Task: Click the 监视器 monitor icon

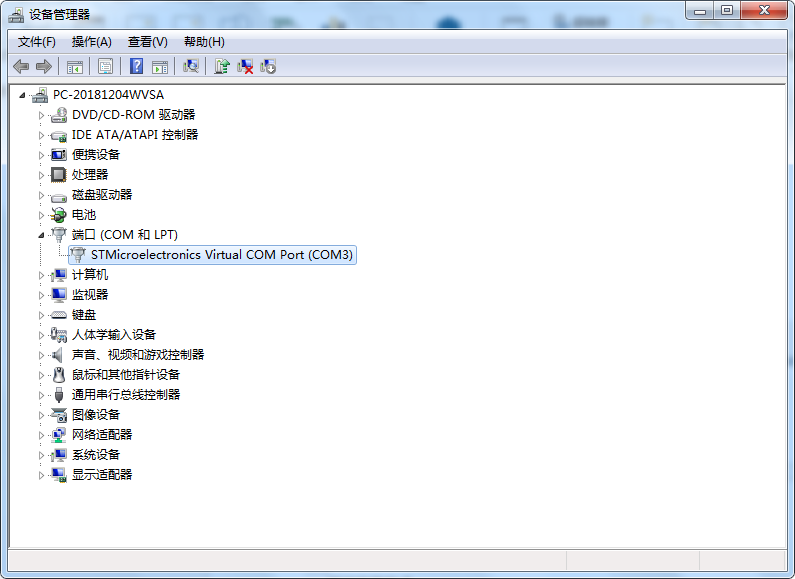Action: pyautogui.click(x=59, y=295)
